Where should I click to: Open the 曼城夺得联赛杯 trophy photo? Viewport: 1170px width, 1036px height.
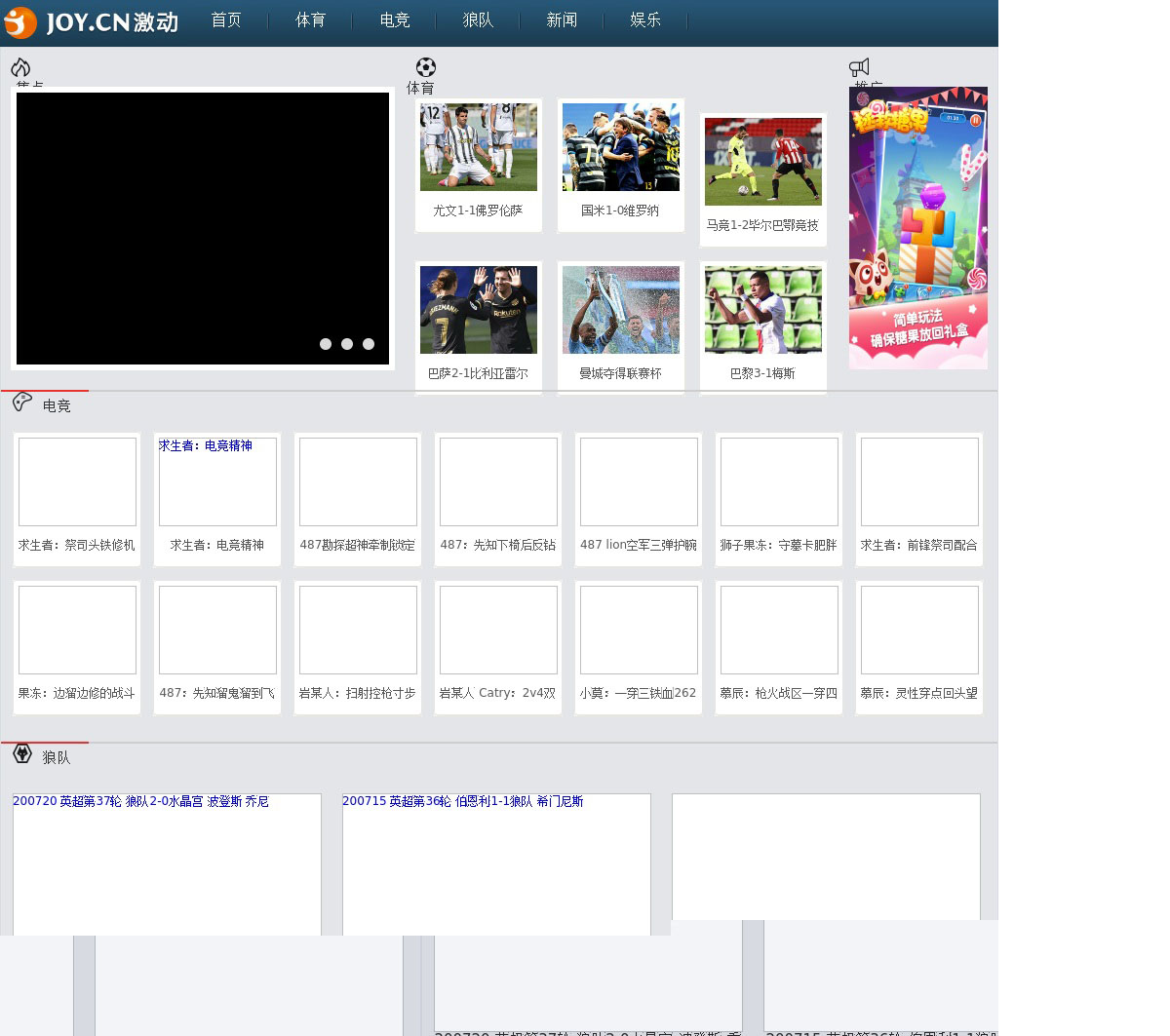click(x=620, y=310)
